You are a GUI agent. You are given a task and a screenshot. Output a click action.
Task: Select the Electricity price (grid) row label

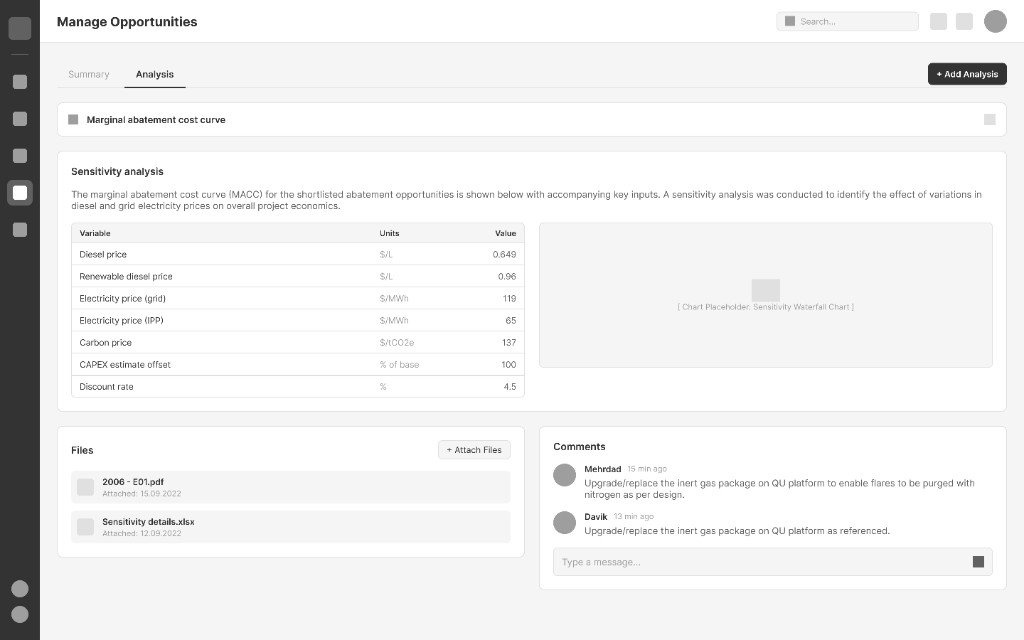[x=123, y=298]
